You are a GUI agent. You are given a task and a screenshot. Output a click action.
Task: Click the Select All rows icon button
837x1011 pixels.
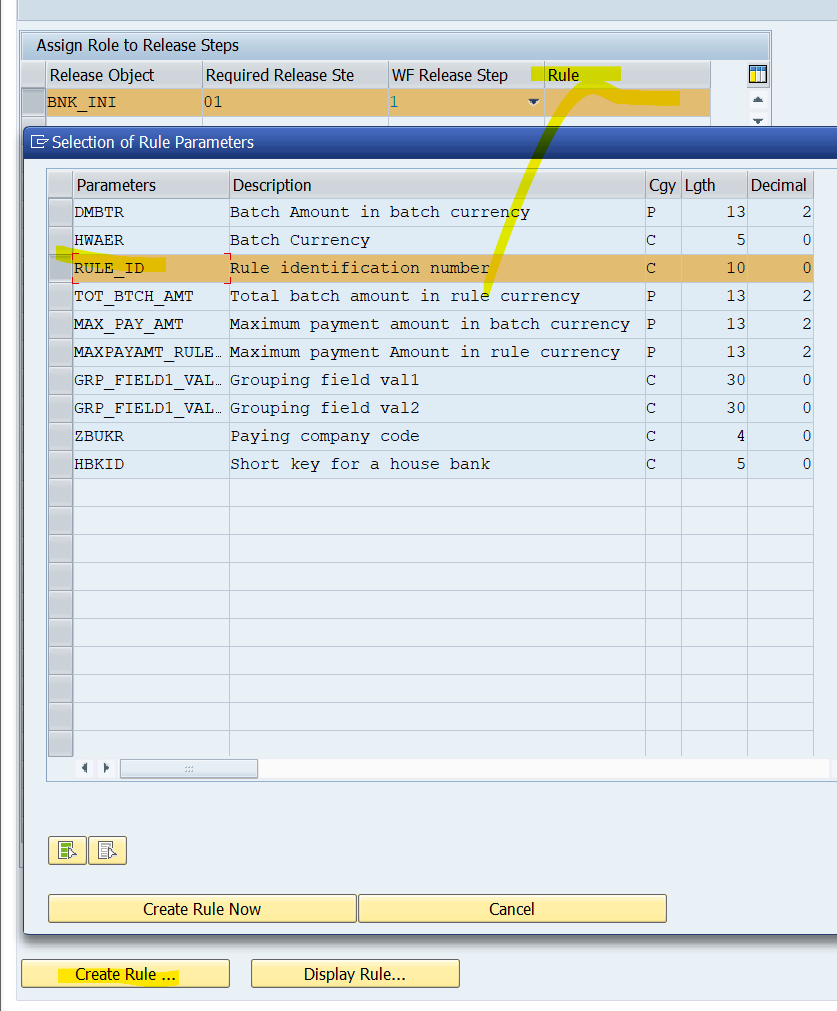67,850
